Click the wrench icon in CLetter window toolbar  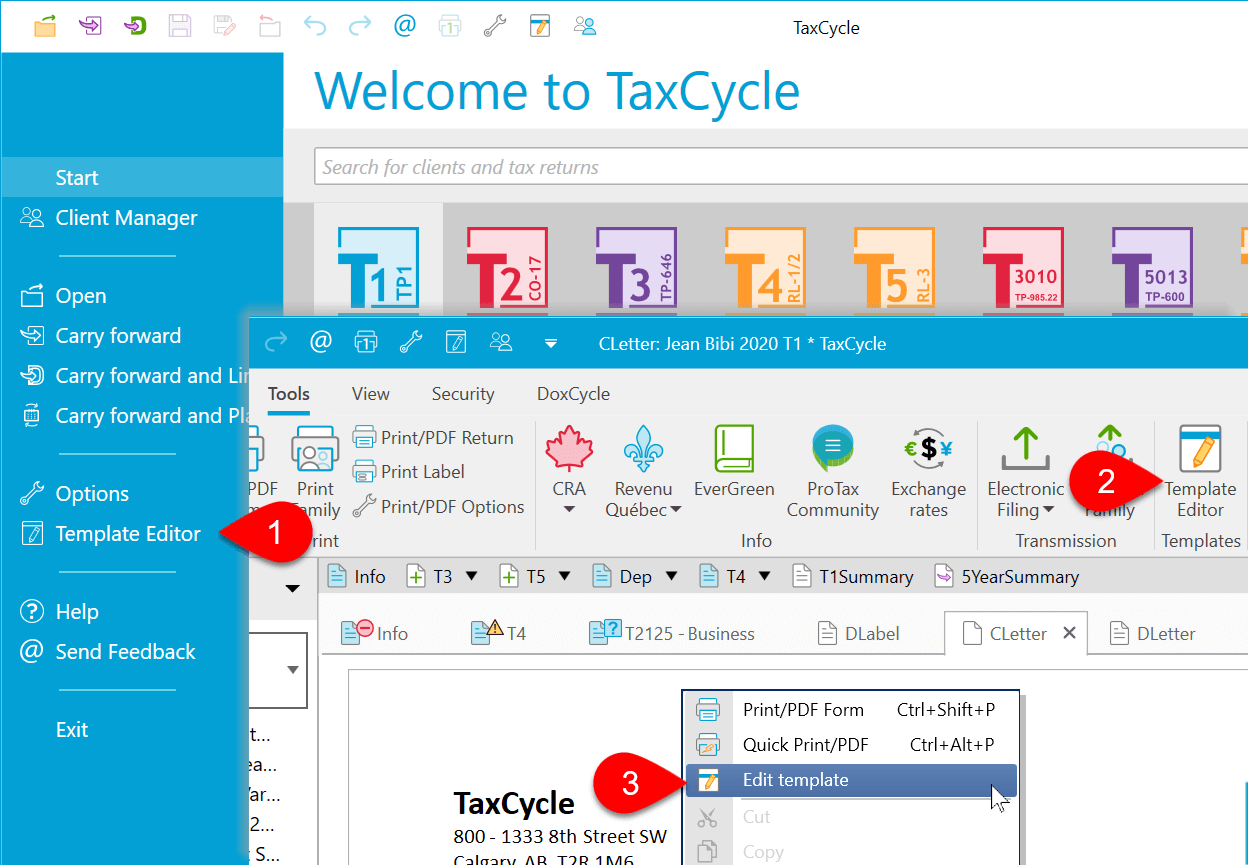(x=410, y=343)
